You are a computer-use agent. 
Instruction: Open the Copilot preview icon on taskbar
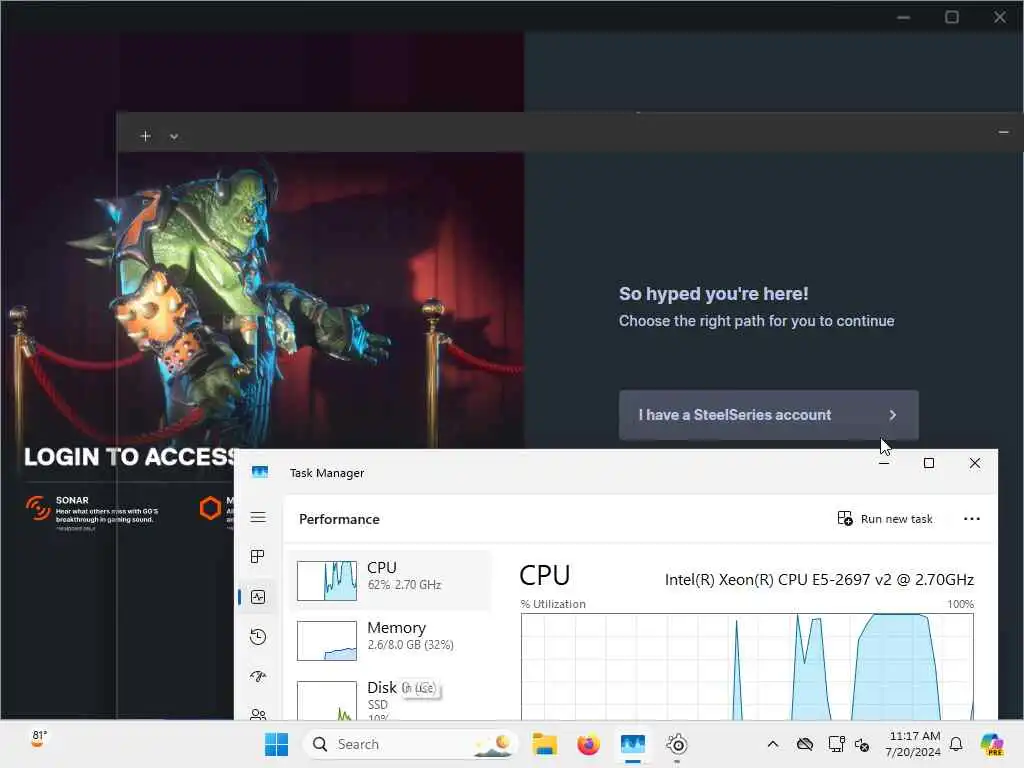pyautogui.click(x=992, y=744)
